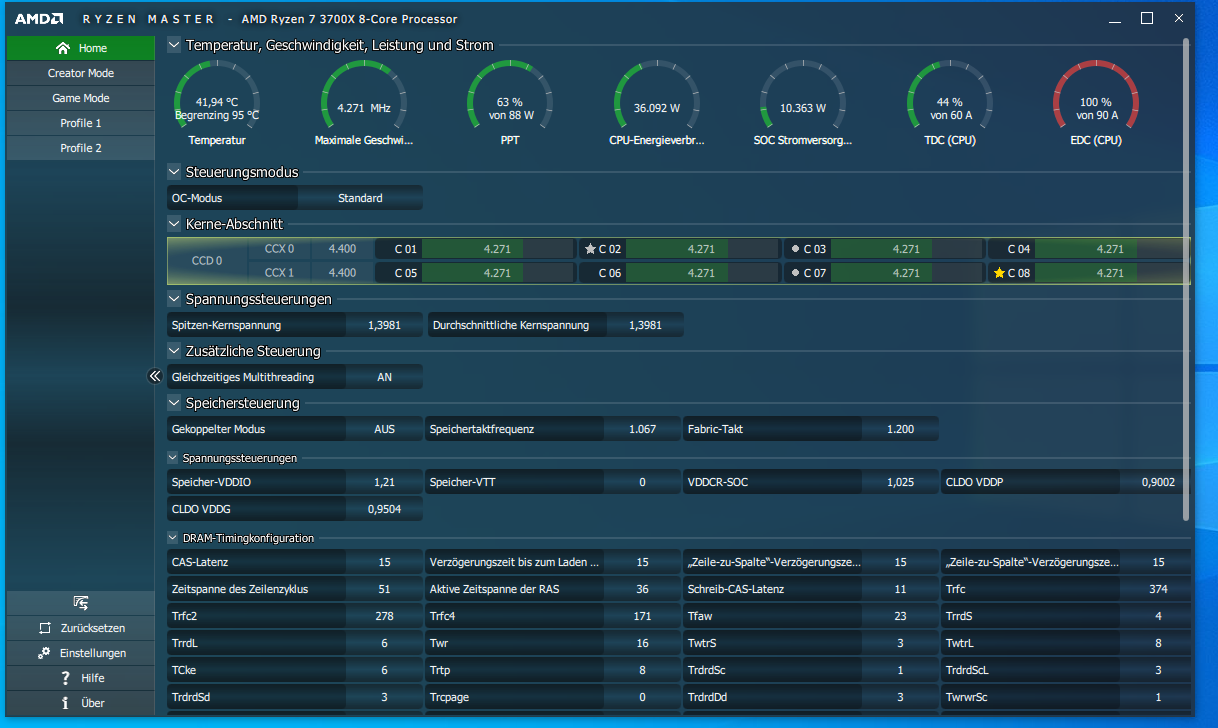Viewport: 1218px width, 728px height.
Task: Click the Maximale Geschwindigkeit gauge
Action: point(364,104)
